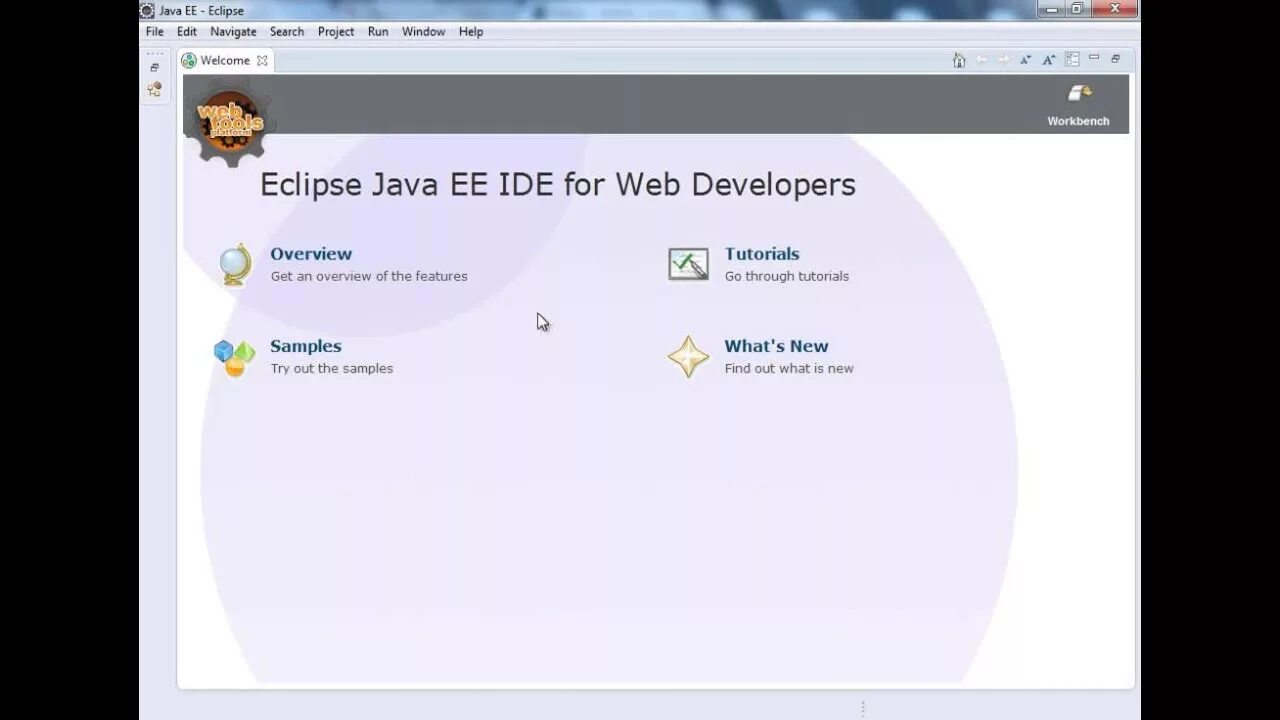
Task: Click the Overview globe icon
Action: (235, 265)
